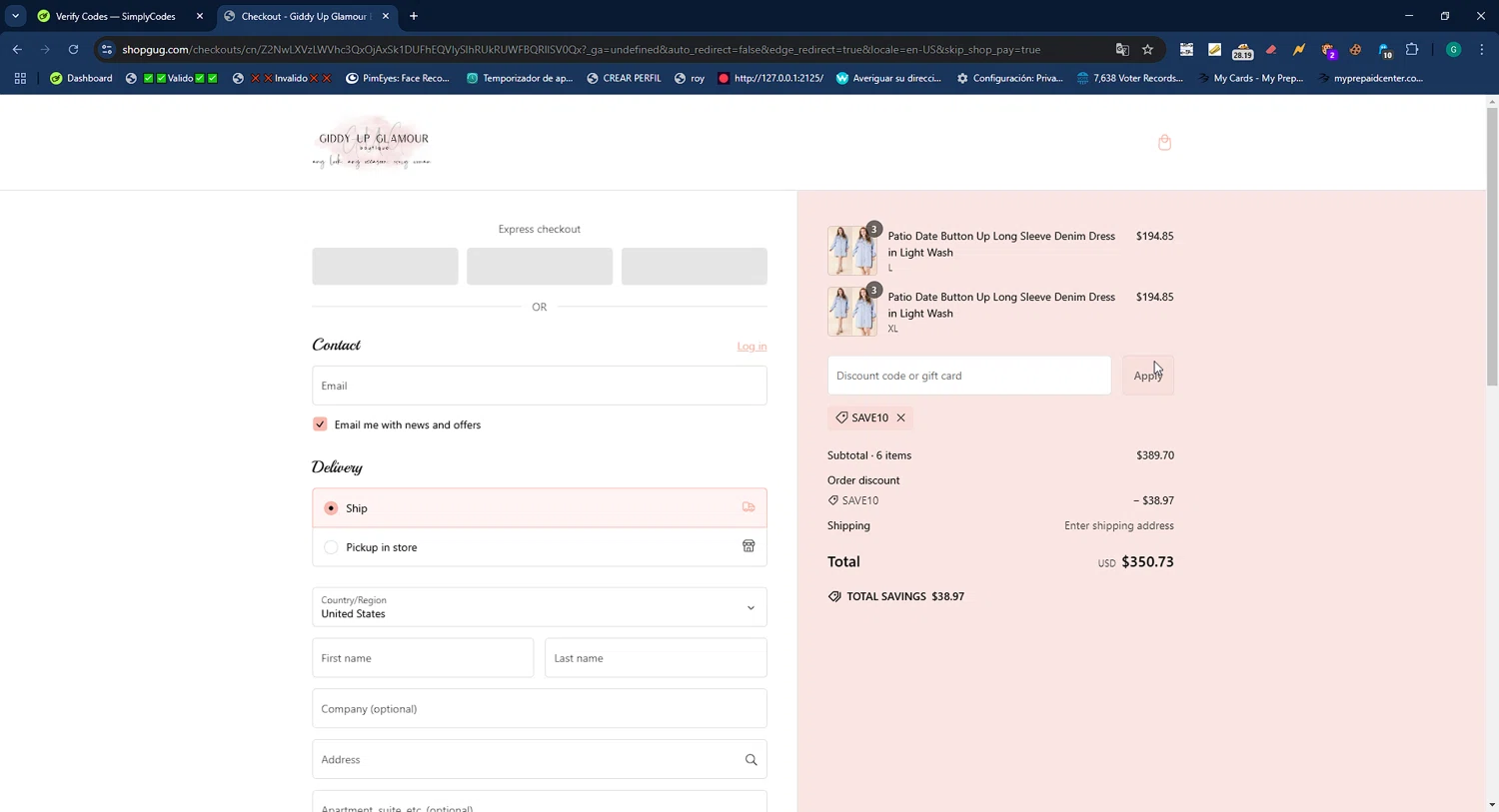
Task: Open the shopping bag cart icon
Action: (x=1164, y=143)
